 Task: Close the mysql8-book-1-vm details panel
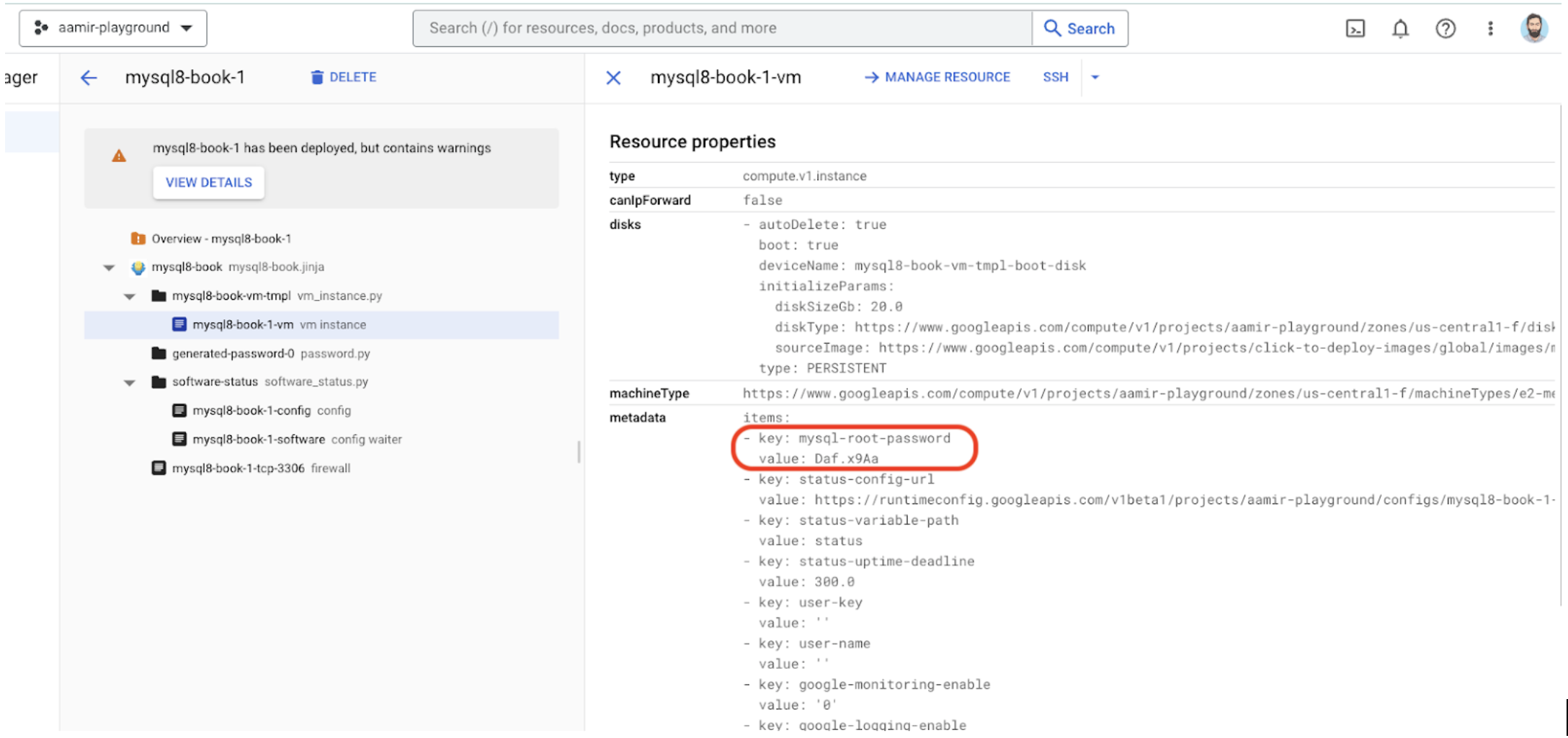pyautogui.click(x=613, y=78)
